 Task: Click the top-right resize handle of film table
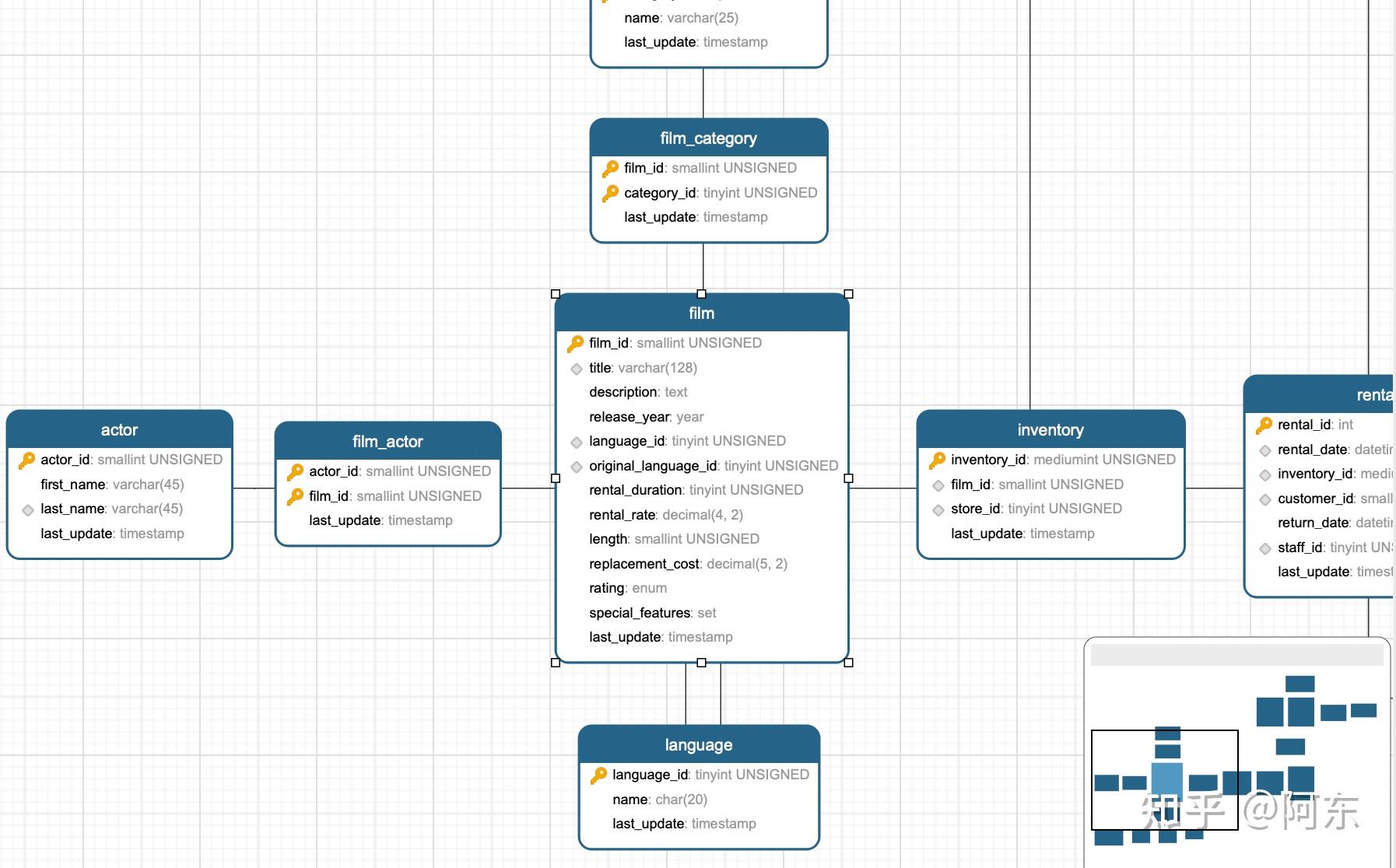tap(849, 294)
